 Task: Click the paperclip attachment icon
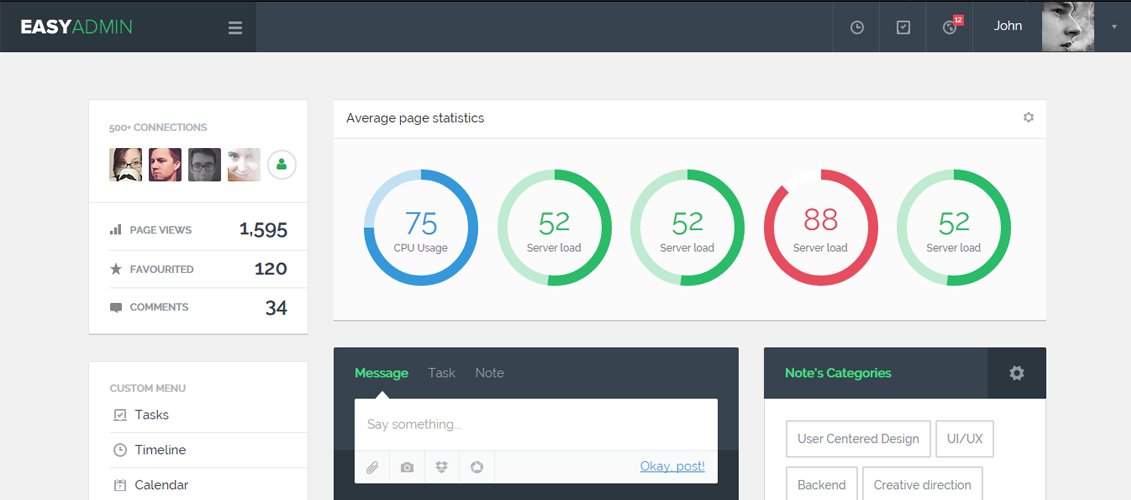coord(372,467)
